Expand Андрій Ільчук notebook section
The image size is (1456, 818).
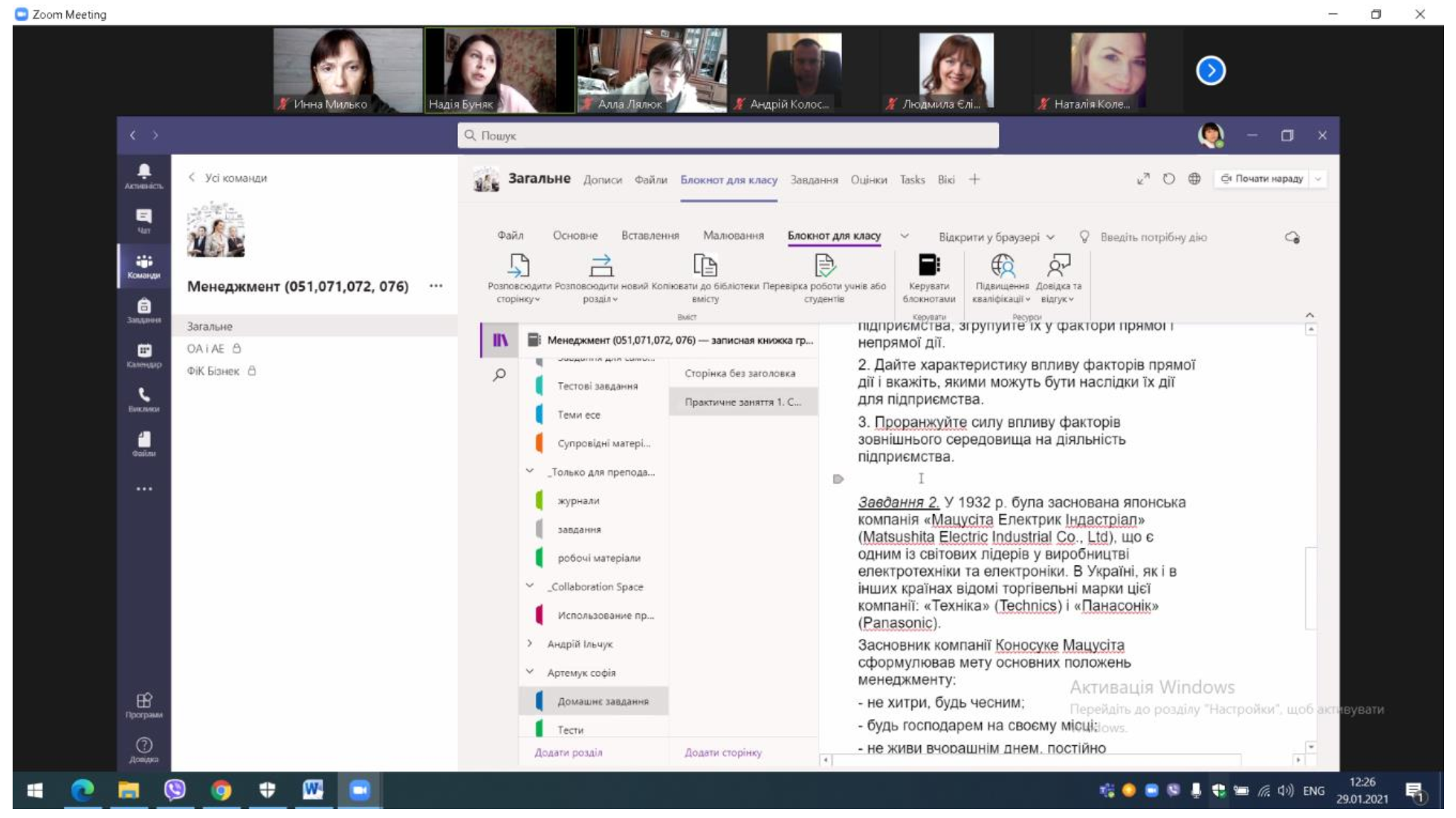(x=530, y=644)
